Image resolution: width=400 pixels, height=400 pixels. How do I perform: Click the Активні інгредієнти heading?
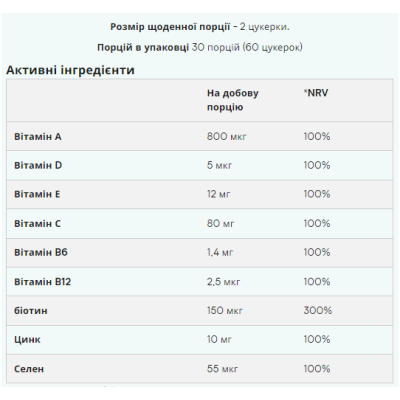[x=70, y=70]
